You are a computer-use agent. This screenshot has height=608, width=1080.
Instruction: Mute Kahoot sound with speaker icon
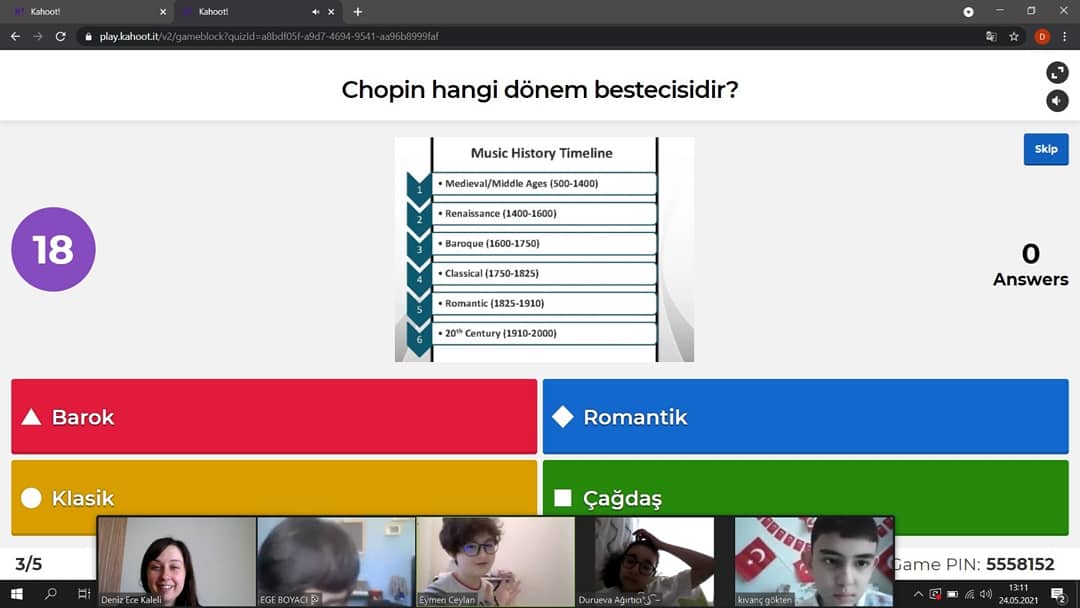(1057, 101)
